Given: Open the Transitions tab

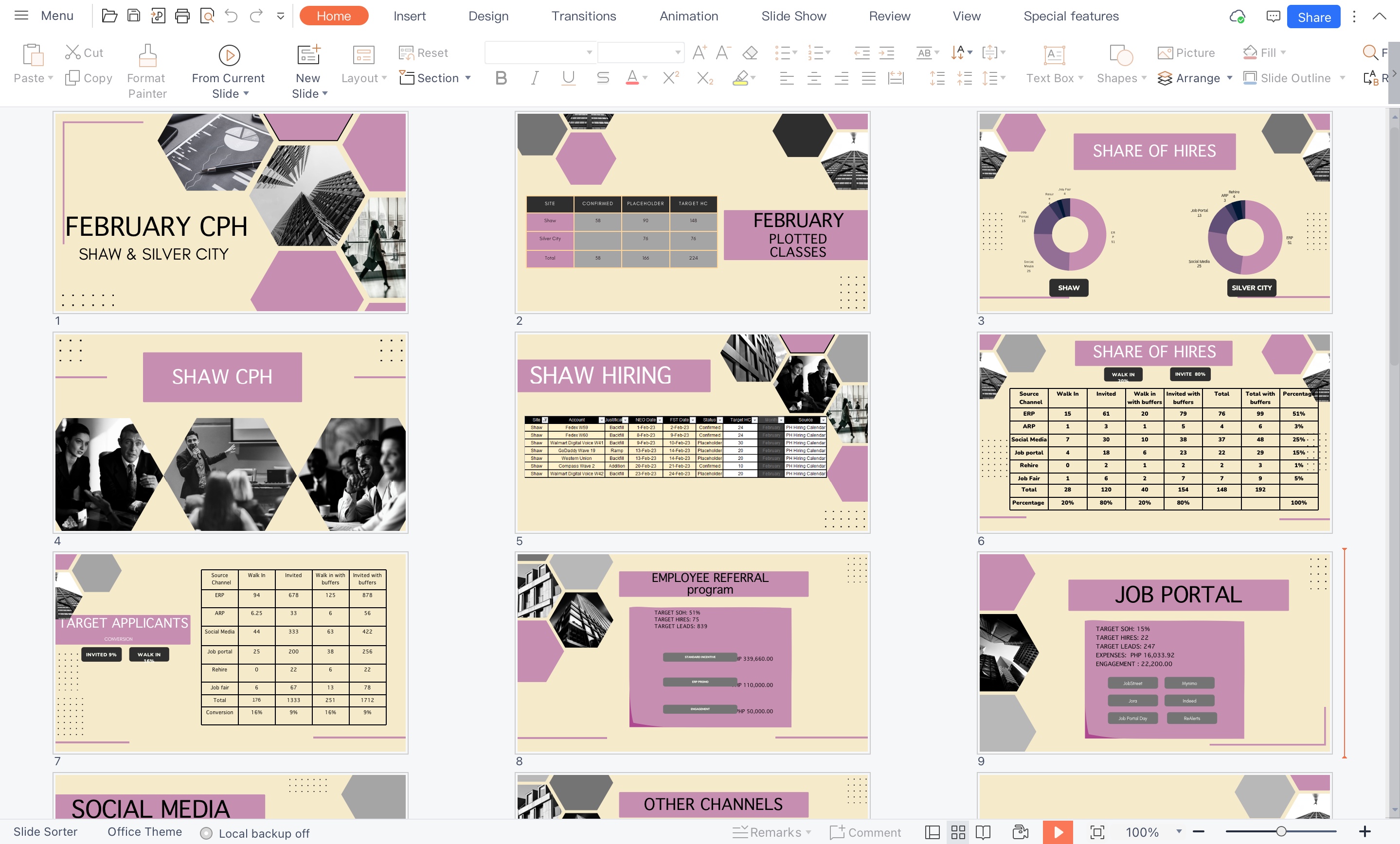Looking at the screenshot, I should point(584,16).
